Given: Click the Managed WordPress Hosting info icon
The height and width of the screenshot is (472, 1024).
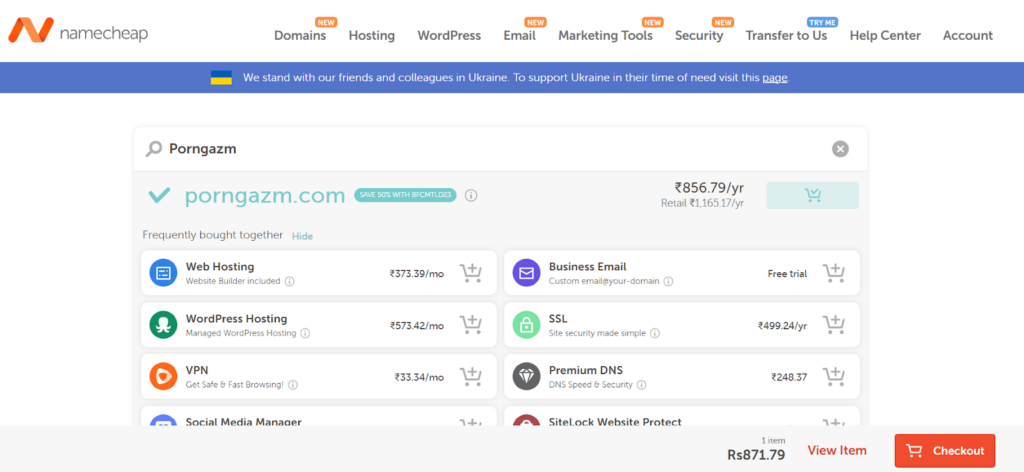Looking at the screenshot, I should pos(305,333).
